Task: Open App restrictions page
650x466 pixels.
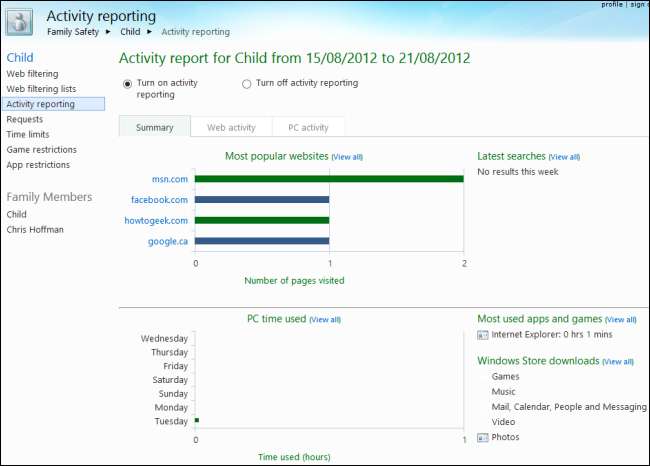Action: tap(38, 165)
